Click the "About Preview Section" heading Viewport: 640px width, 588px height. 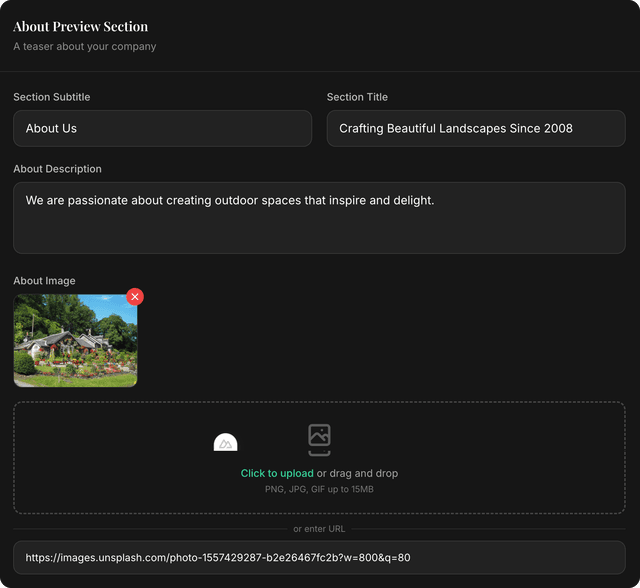80,26
